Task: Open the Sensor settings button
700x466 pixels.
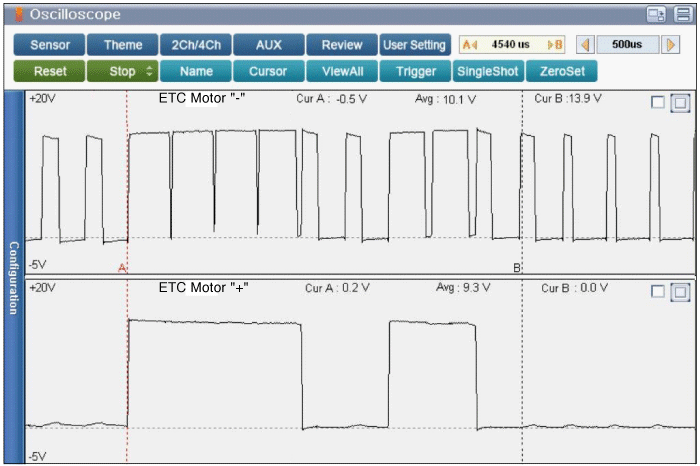Action: coord(49,45)
